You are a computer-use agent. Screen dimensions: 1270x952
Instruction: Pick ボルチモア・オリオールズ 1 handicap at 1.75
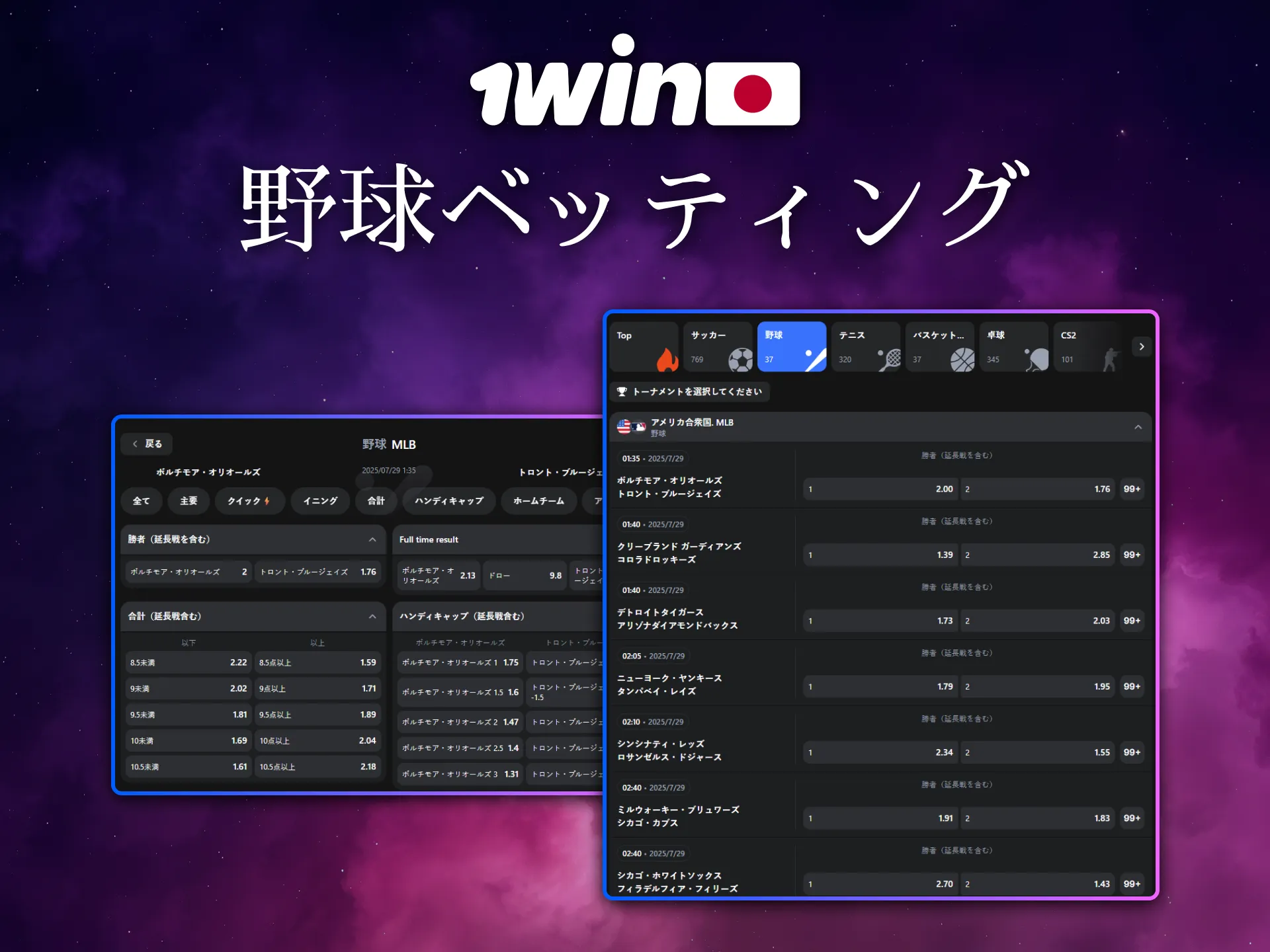pos(460,662)
